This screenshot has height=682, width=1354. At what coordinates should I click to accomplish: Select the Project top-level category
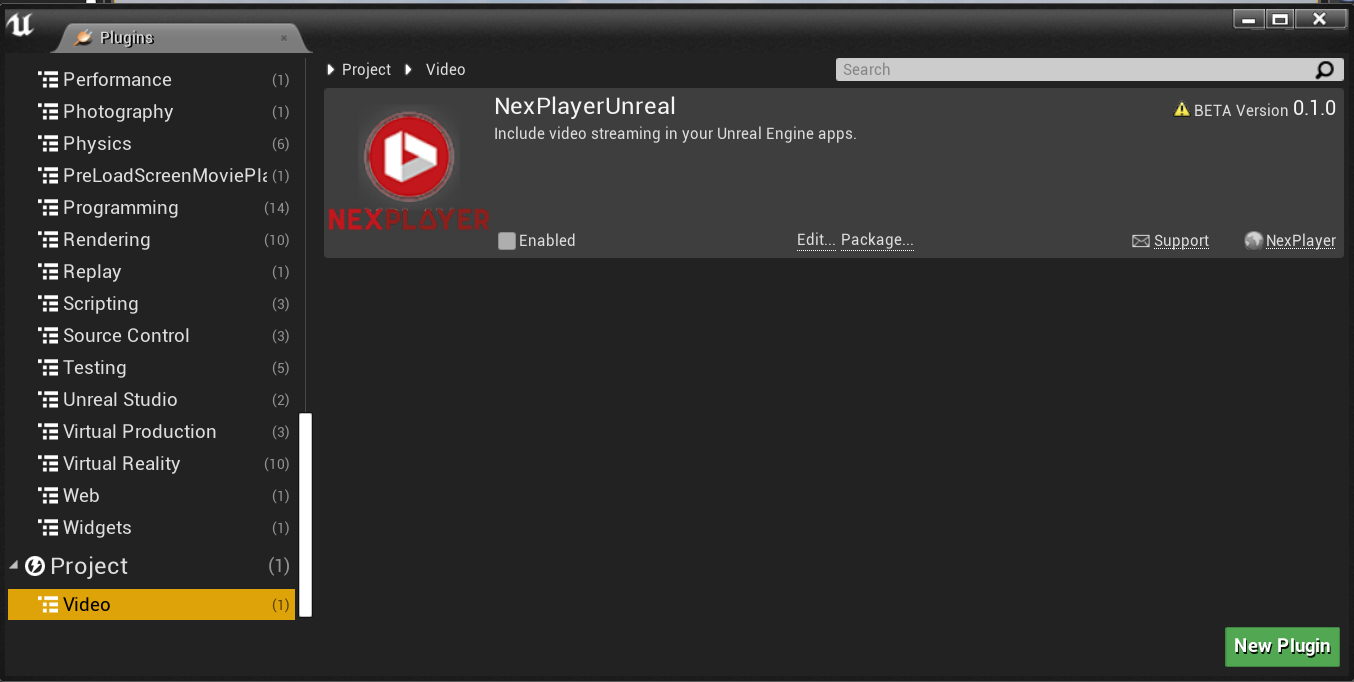151,566
